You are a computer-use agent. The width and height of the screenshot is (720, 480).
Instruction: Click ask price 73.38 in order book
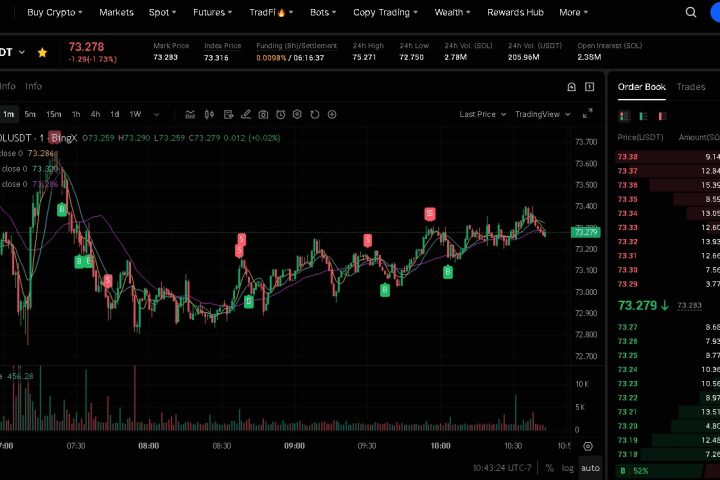pos(627,157)
